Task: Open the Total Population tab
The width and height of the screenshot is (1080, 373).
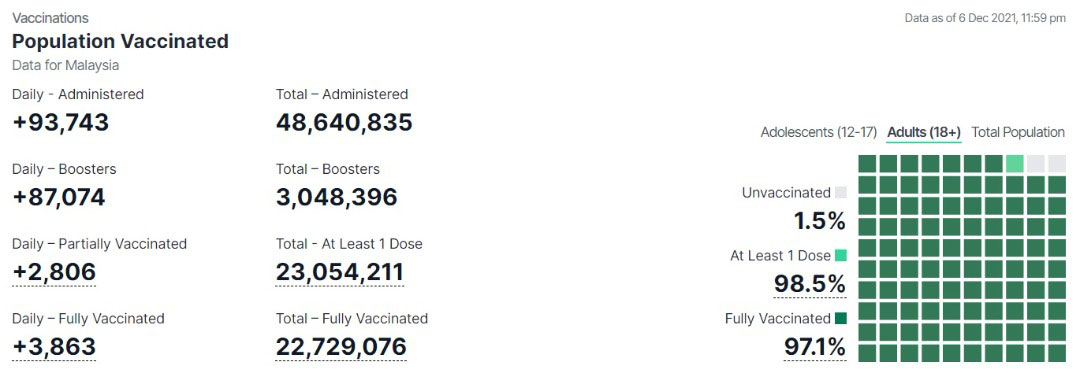Action: click(1018, 132)
